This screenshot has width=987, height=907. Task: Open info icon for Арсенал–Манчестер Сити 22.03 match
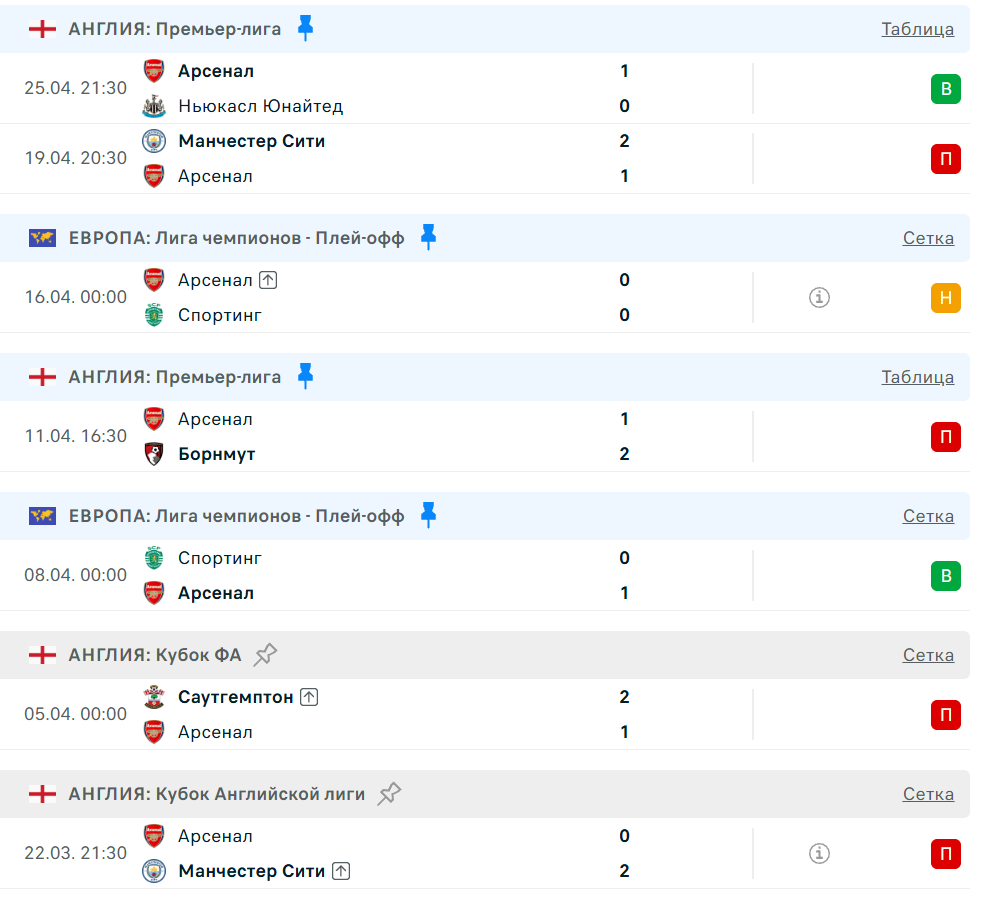819,853
